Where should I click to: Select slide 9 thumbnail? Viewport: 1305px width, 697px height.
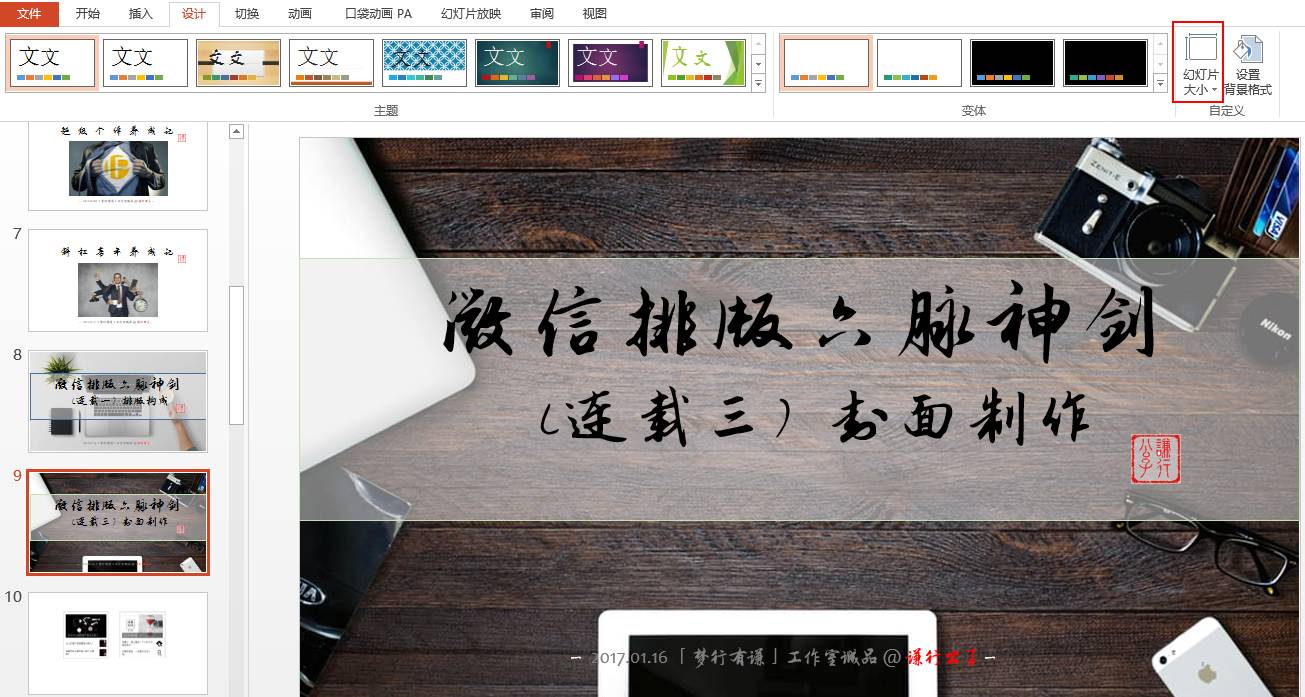click(118, 522)
